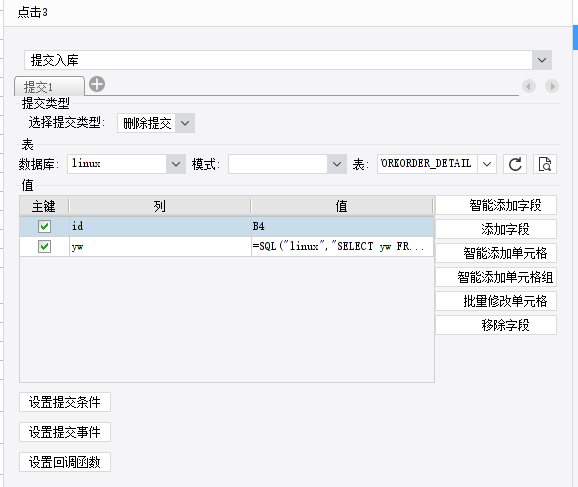Open 设置提交条件 settings
578x487 pixels.
pyautogui.click(x=65, y=402)
